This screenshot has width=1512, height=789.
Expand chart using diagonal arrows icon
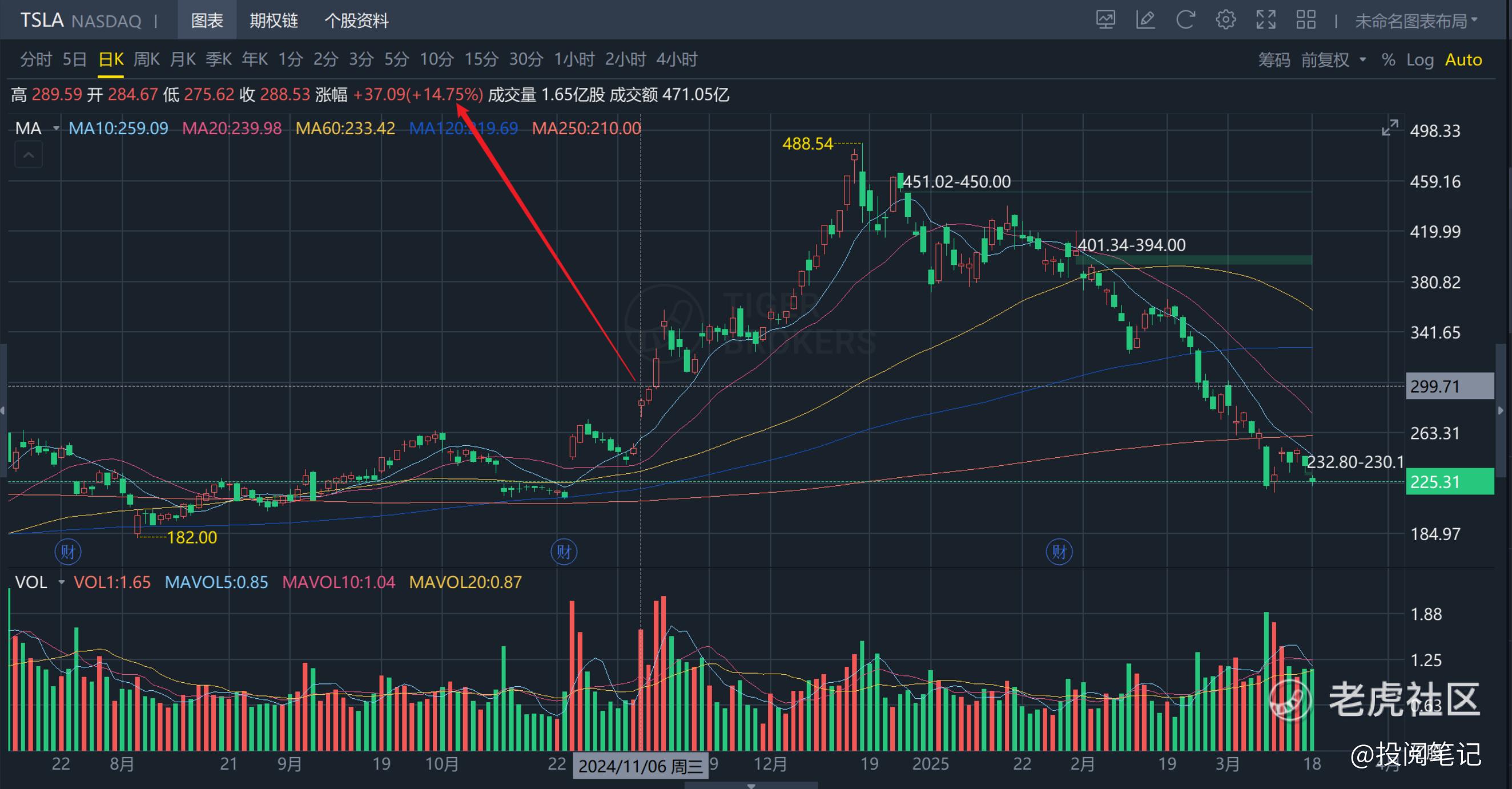tap(1389, 128)
